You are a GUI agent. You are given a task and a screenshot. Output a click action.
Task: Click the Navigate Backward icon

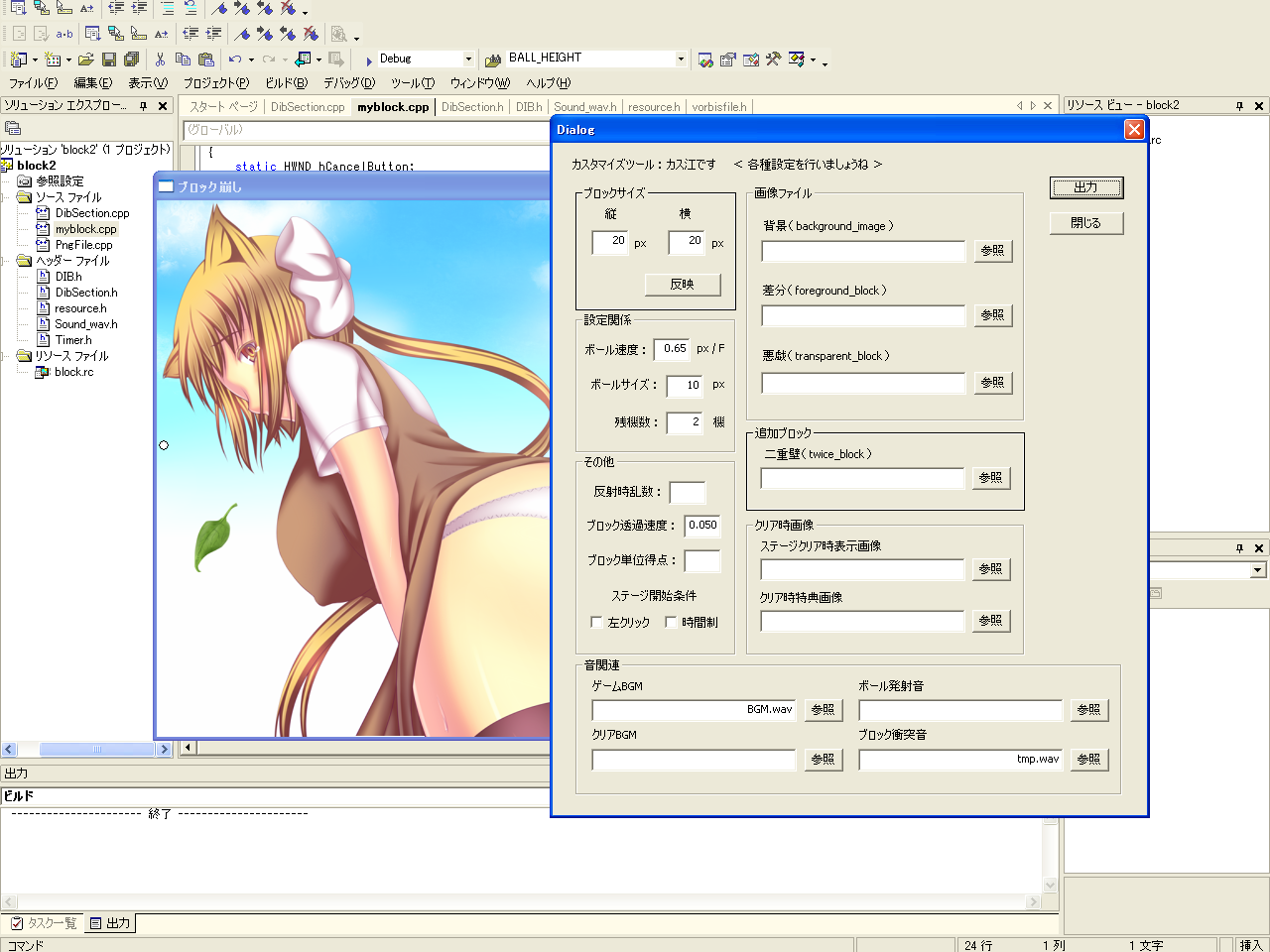point(303,59)
